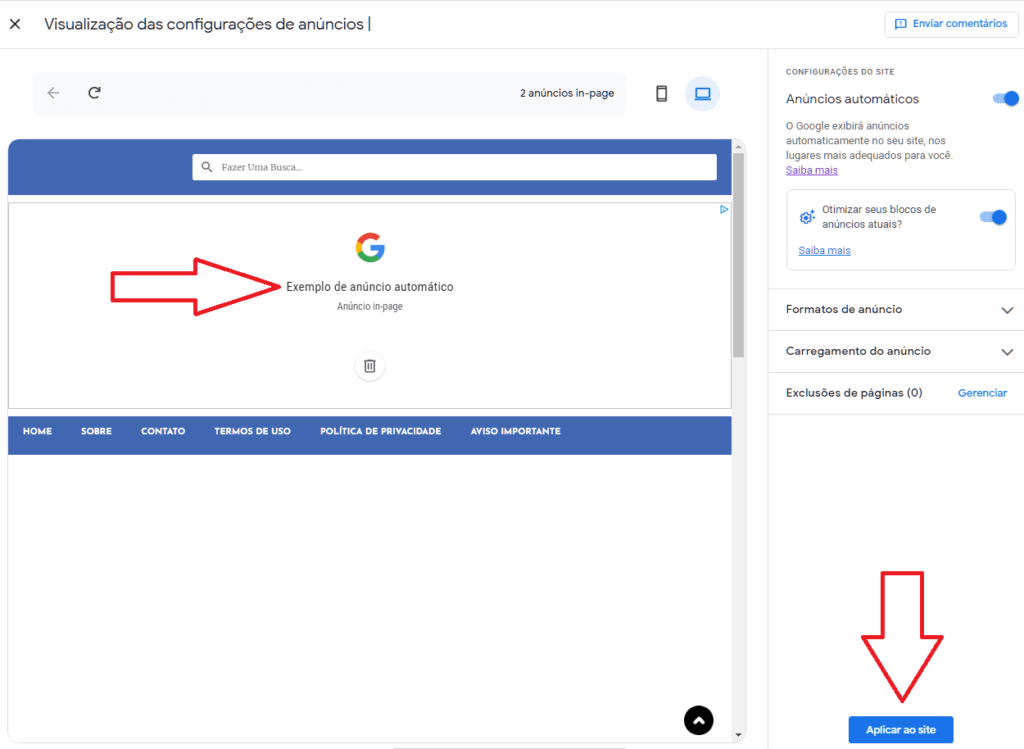Image resolution: width=1024 pixels, height=749 pixels.
Task: Click the preview scrollbar down arrow
Action: (739, 735)
